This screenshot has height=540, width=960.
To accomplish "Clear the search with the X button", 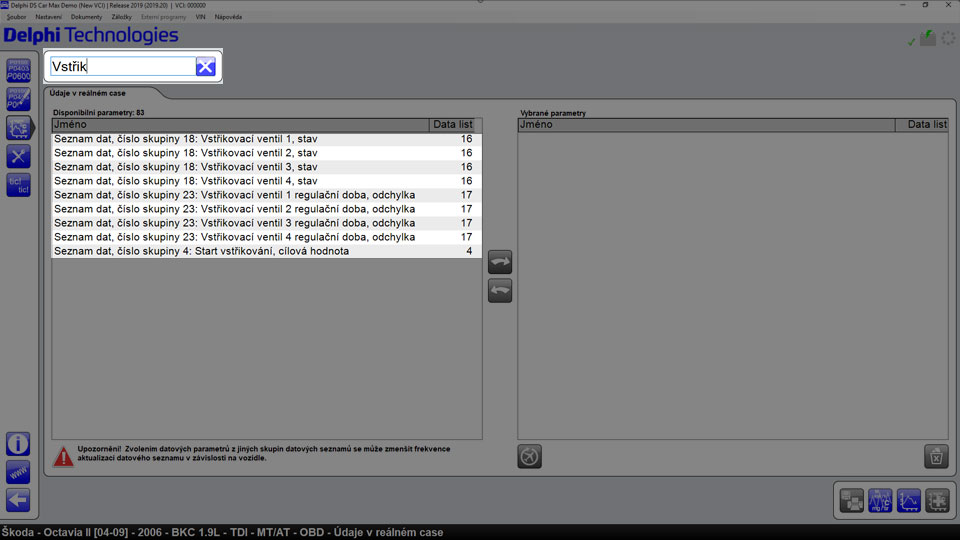I will pyautogui.click(x=206, y=66).
